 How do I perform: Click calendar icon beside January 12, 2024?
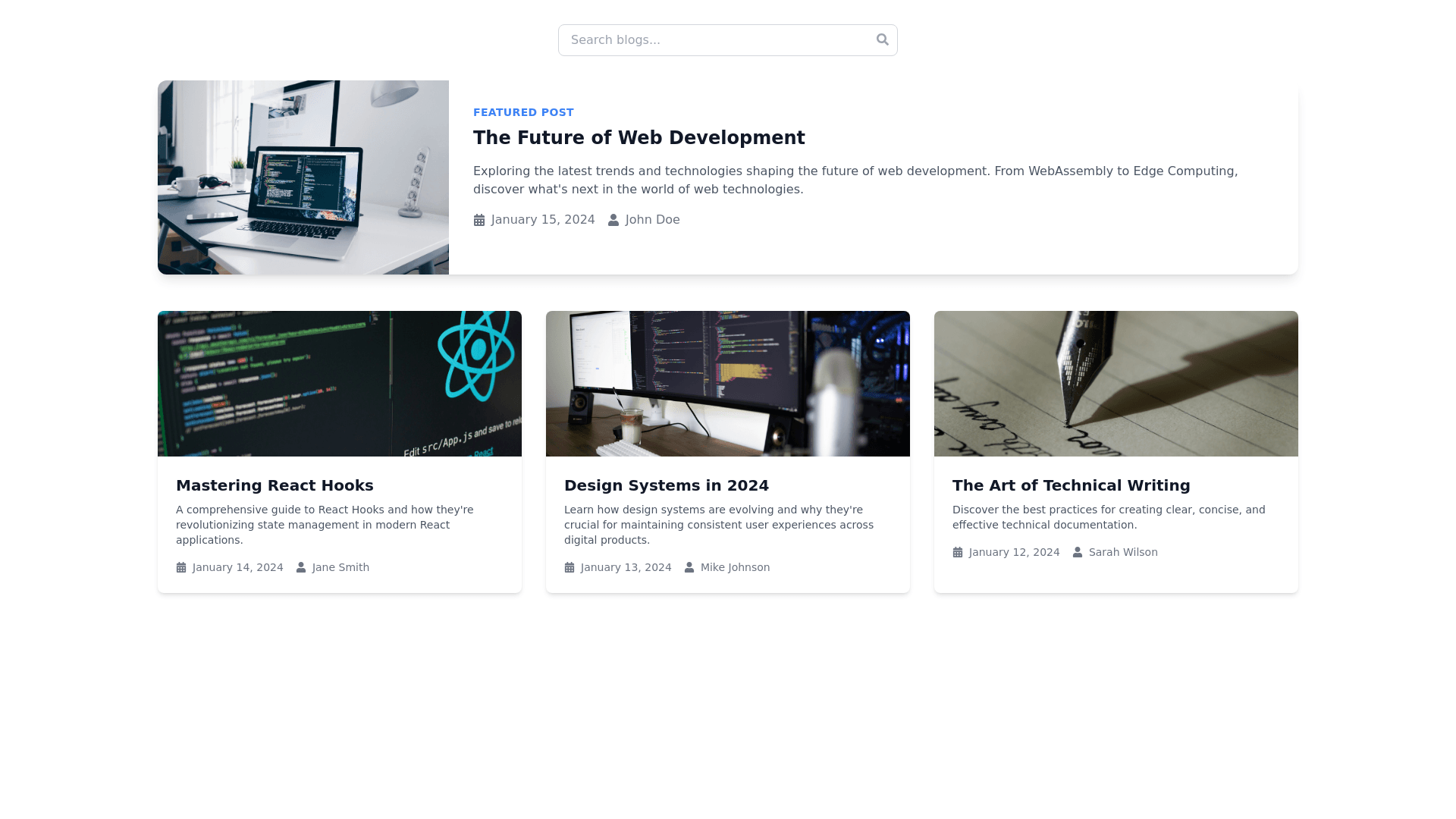[x=958, y=552]
